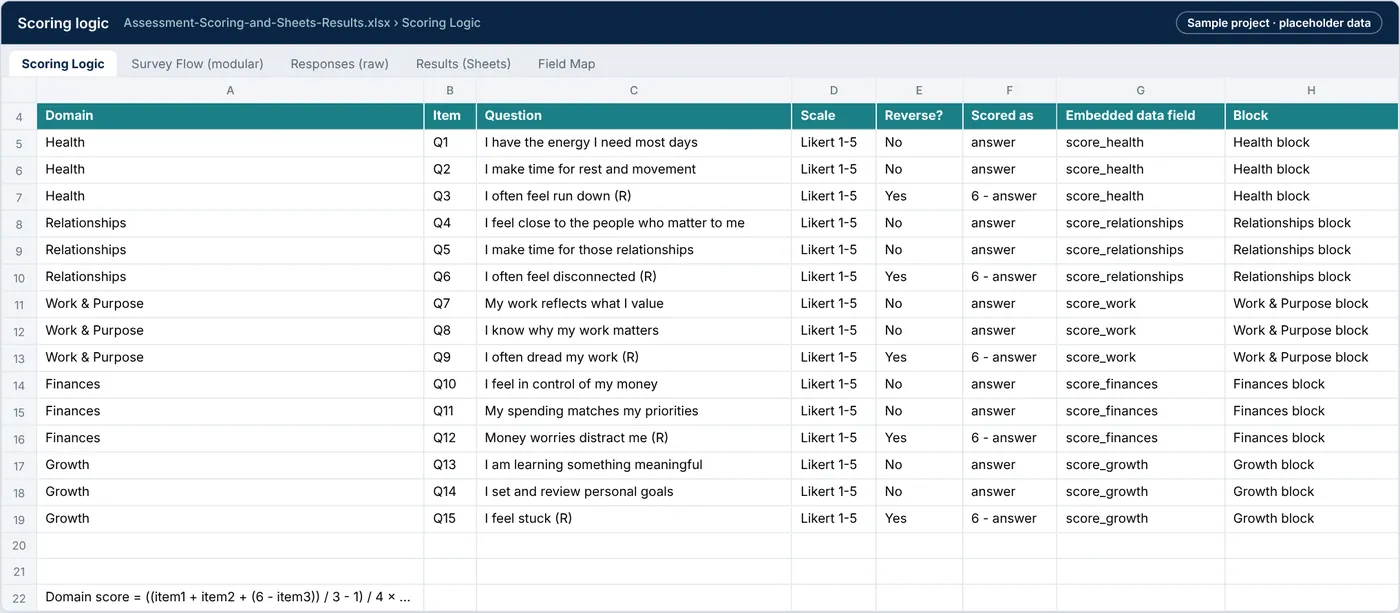Select cell 'I make time for those relationships'
This screenshot has height=613, width=1400.
coord(634,250)
